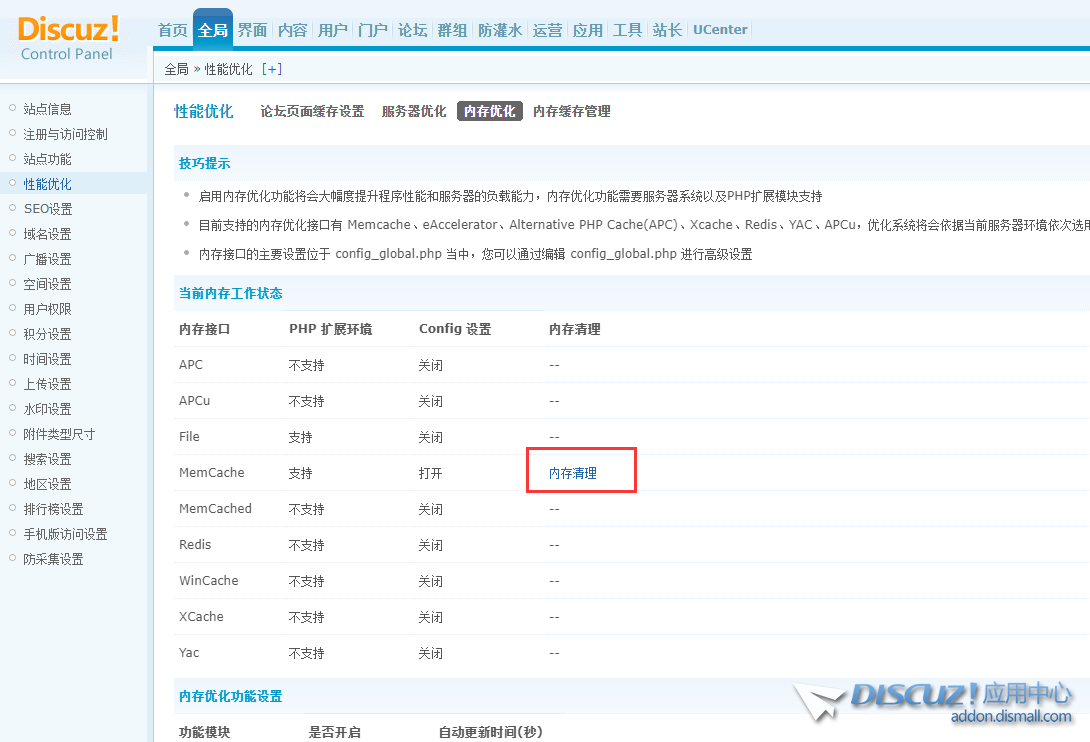This screenshot has height=742, width=1090.
Task: Go to the 界面 top menu
Action: coord(252,30)
